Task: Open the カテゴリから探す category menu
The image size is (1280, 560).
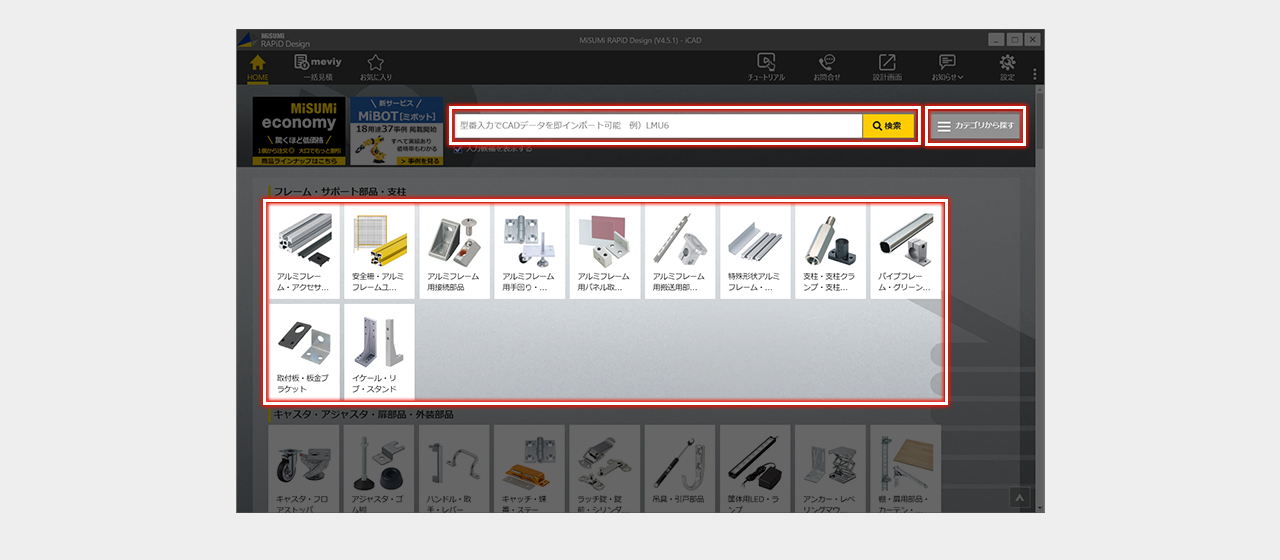Action: (x=975, y=127)
